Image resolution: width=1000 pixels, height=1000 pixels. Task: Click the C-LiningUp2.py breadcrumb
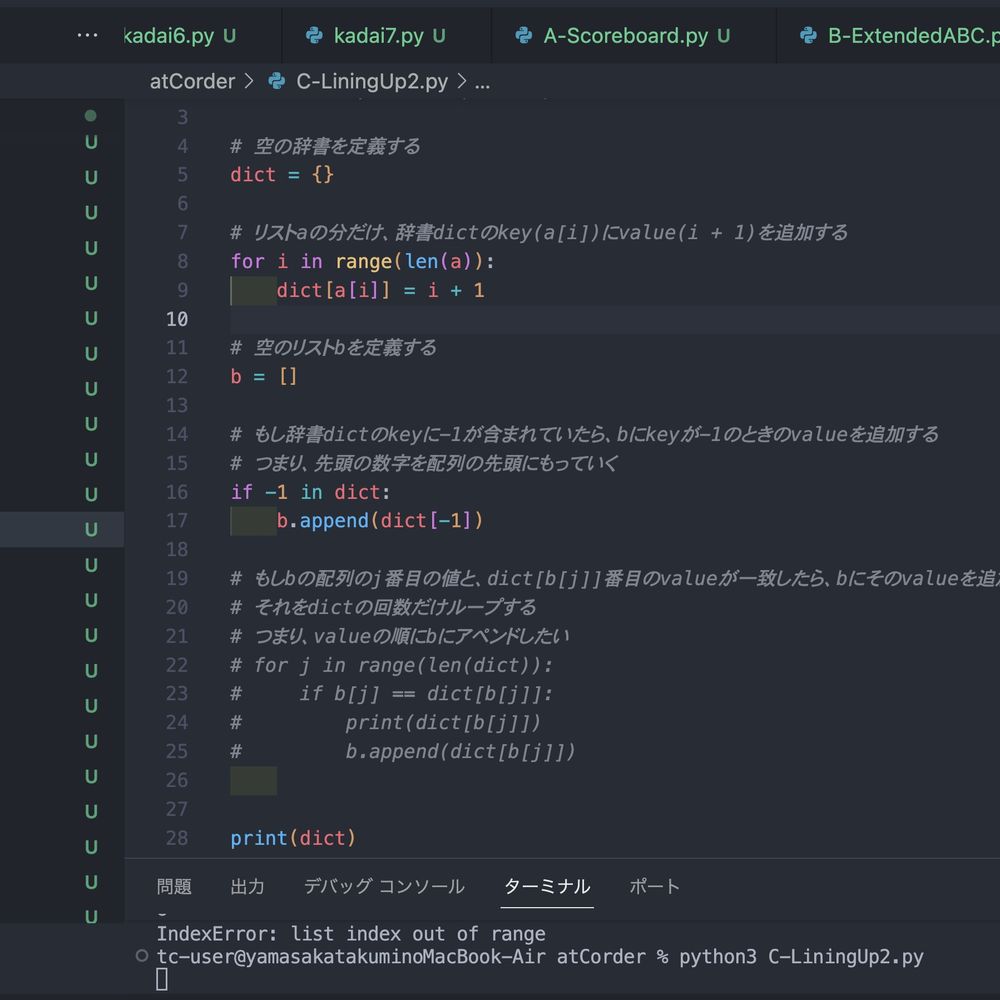(372, 82)
